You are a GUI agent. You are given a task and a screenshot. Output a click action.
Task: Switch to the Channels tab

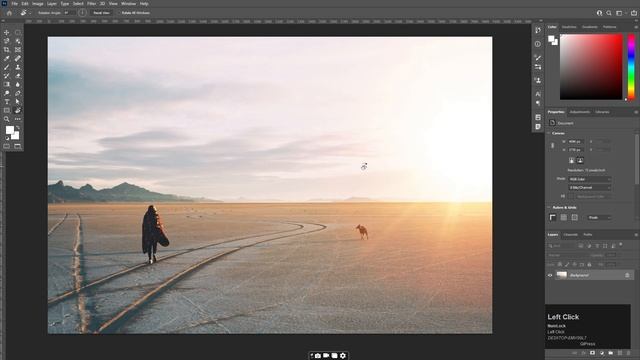(571, 235)
